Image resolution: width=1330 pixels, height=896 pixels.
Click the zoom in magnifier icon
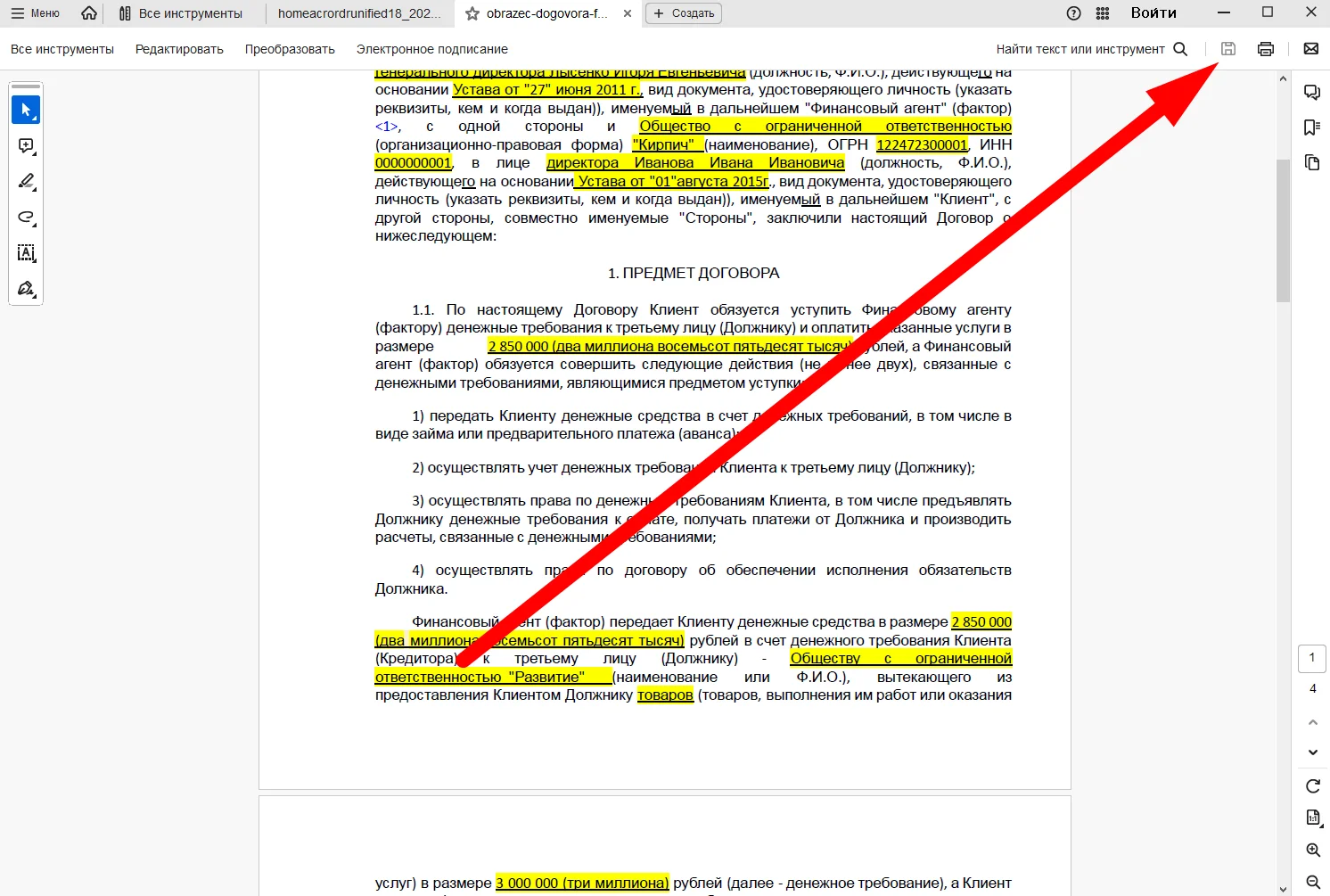[1312, 851]
